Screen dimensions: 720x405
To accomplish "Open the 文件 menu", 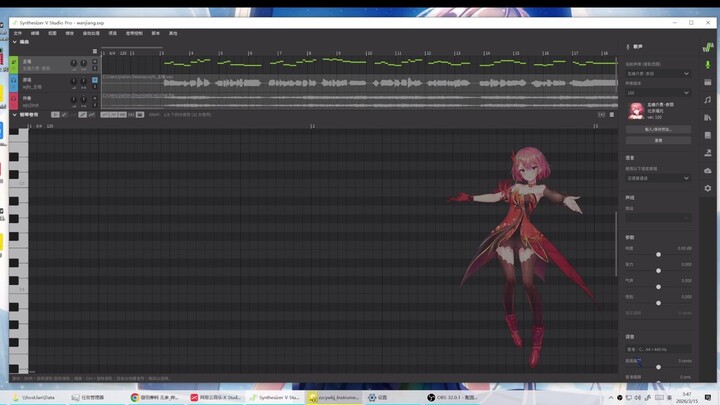I will coord(17,34).
